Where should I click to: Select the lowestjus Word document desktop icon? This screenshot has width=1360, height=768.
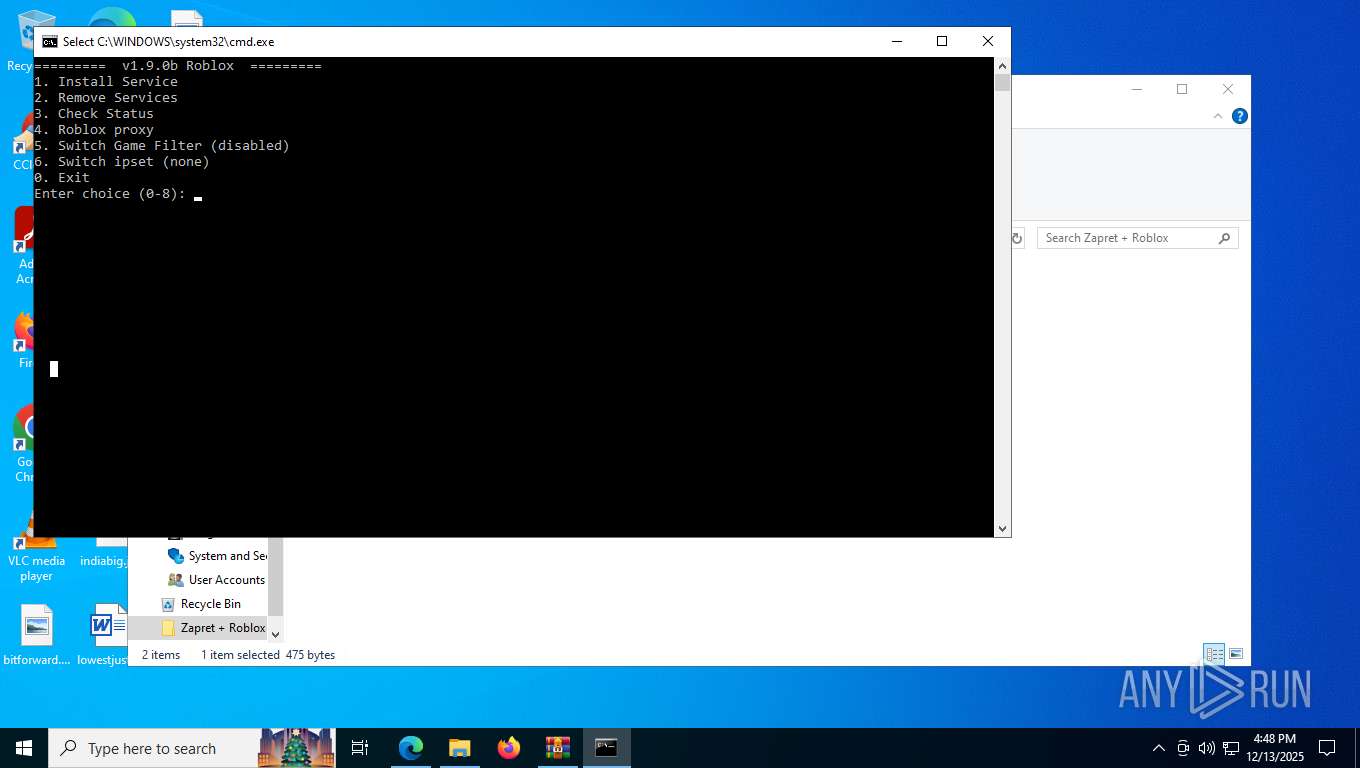pos(104,636)
